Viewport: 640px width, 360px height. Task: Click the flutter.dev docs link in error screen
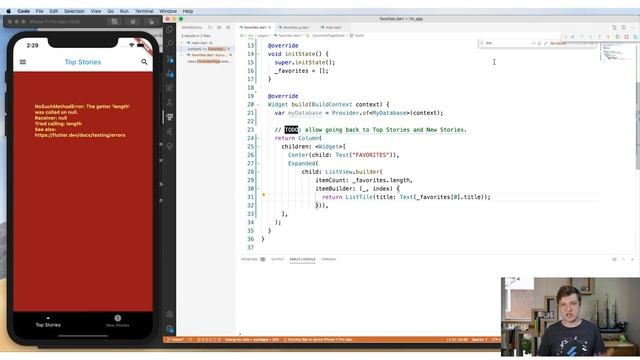(x=80, y=135)
